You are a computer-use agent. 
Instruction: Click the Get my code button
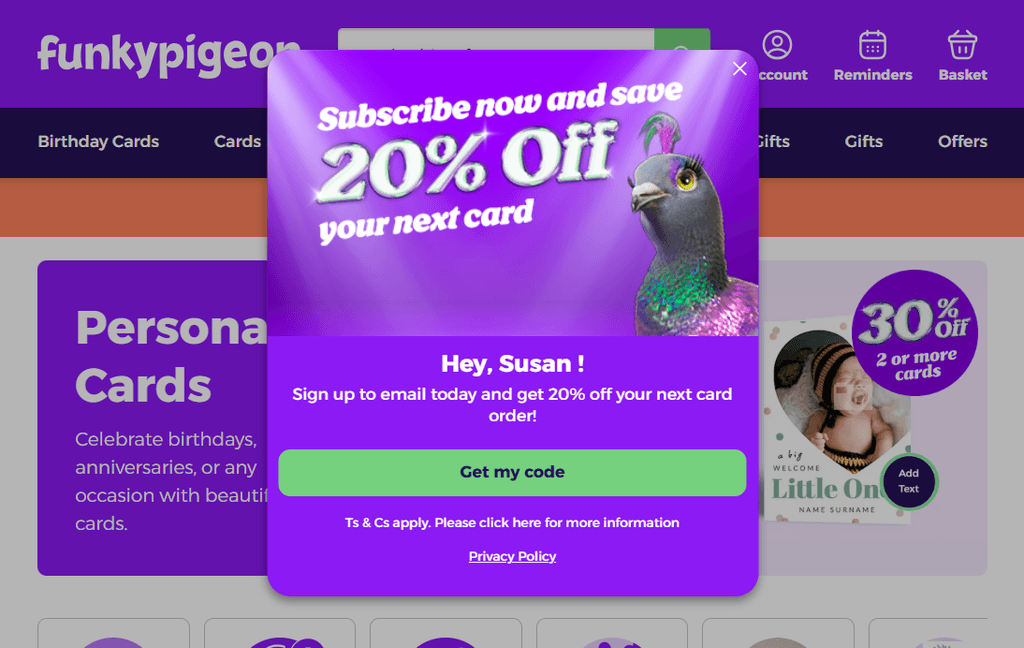point(512,472)
